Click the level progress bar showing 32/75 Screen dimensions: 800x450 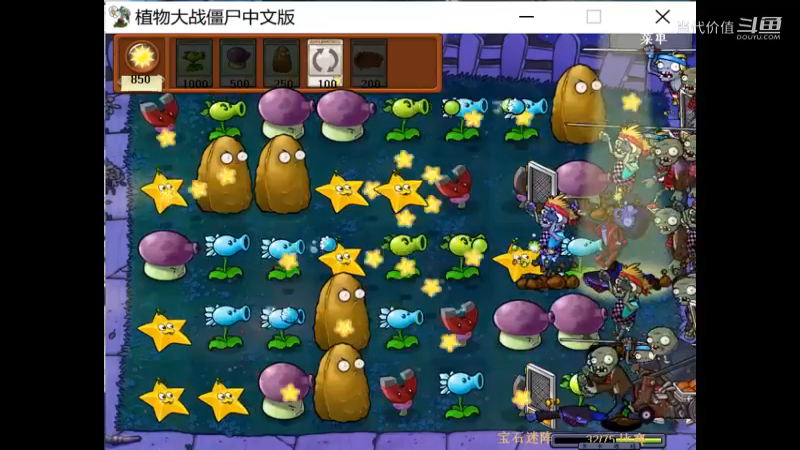[x=609, y=439]
